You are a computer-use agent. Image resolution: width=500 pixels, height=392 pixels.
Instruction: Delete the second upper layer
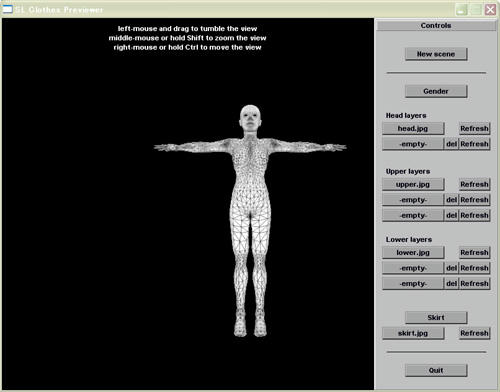tap(451, 200)
